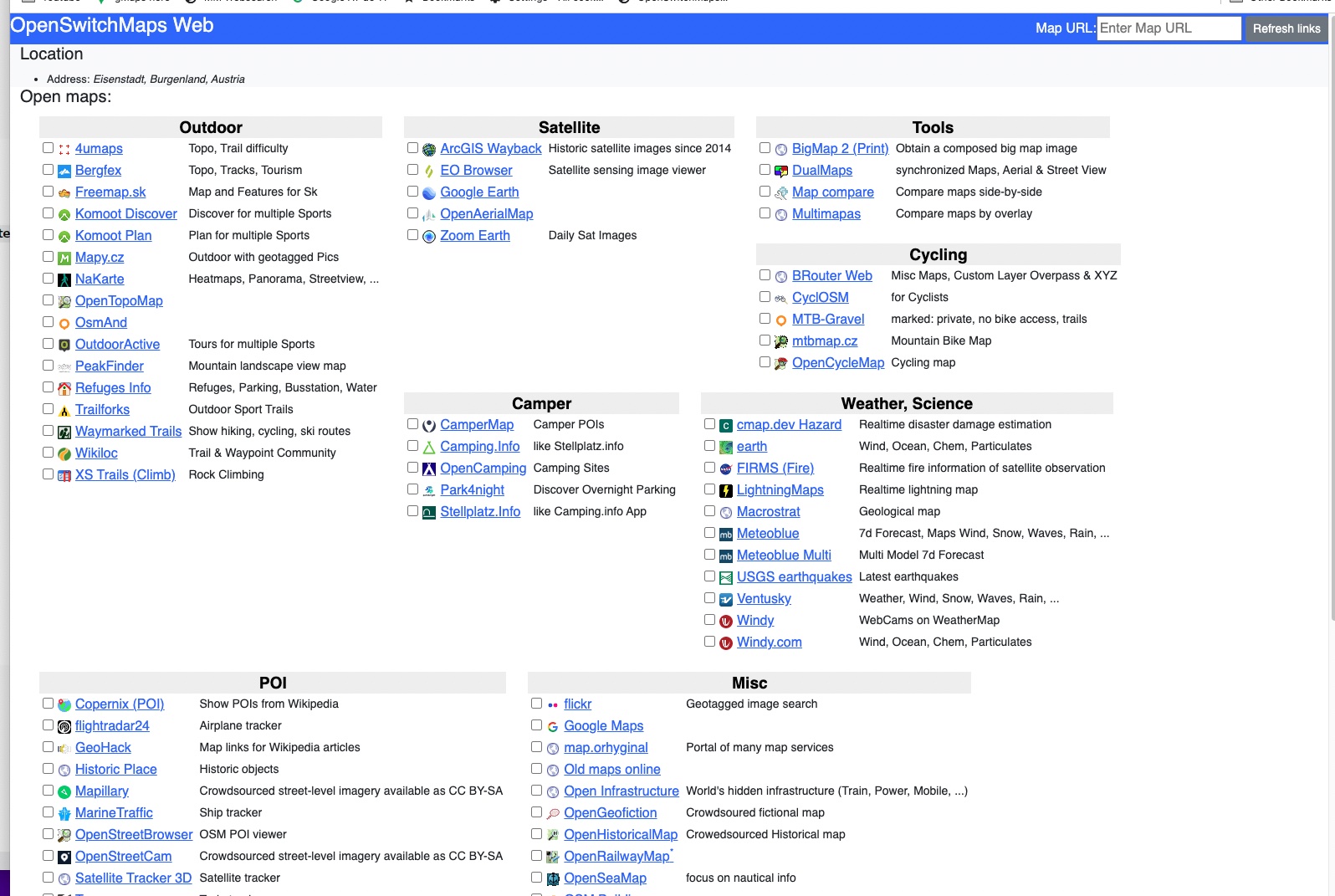Open the Old maps online link
Image resolution: width=1335 pixels, height=896 pixels.
612,769
